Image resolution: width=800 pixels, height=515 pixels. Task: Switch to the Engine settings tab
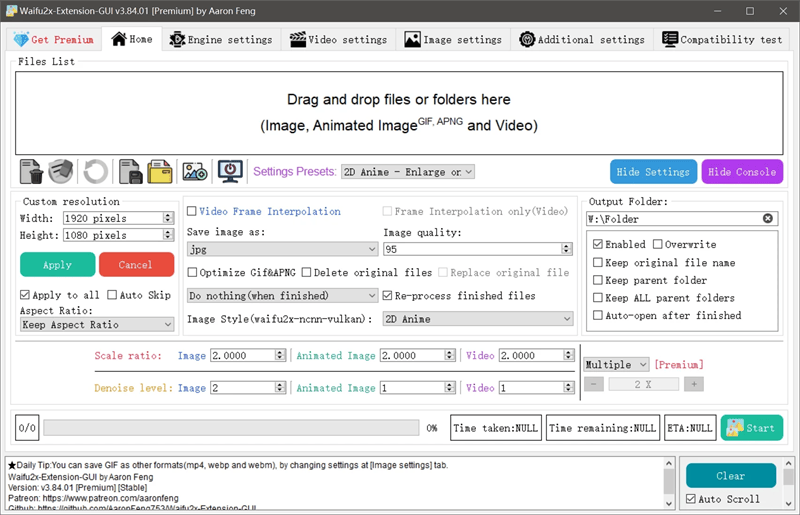point(220,40)
